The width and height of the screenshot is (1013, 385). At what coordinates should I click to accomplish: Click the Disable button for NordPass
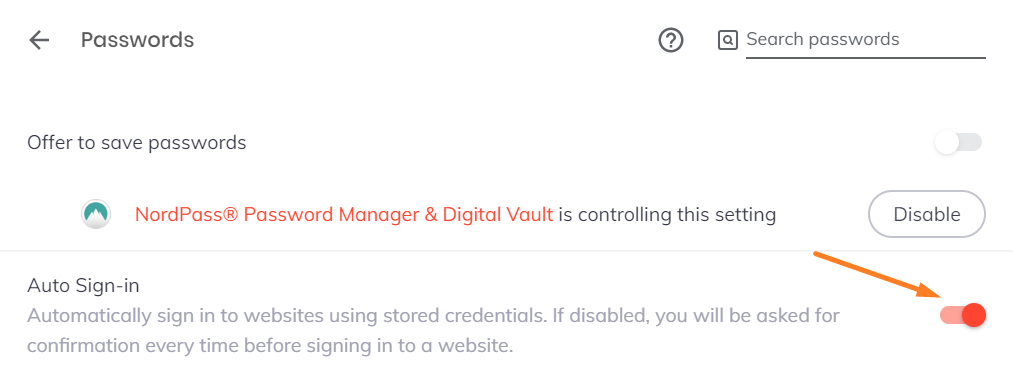[x=927, y=214]
